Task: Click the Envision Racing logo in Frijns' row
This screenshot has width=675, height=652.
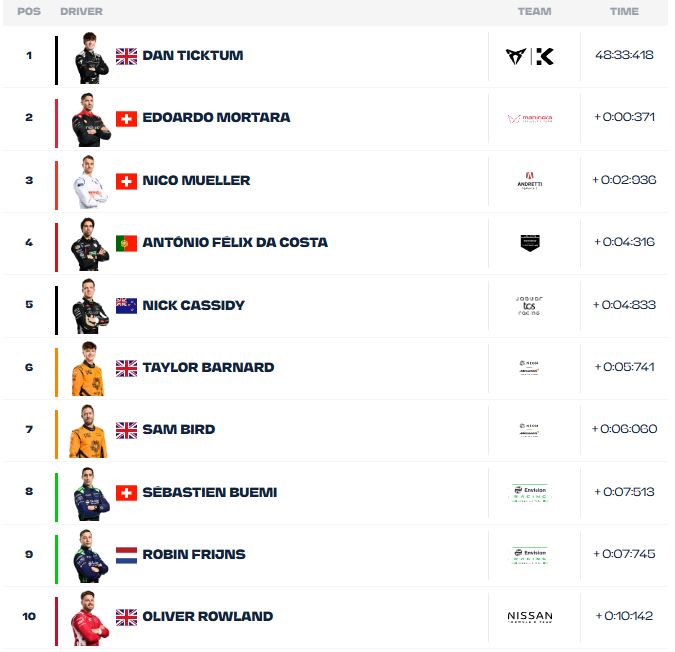Action: pos(529,554)
